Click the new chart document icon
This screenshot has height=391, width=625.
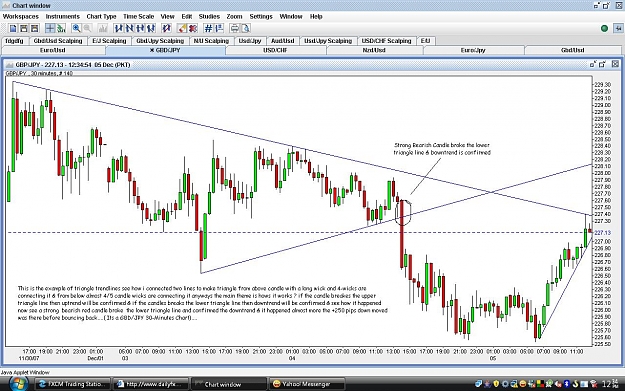tap(13, 28)
